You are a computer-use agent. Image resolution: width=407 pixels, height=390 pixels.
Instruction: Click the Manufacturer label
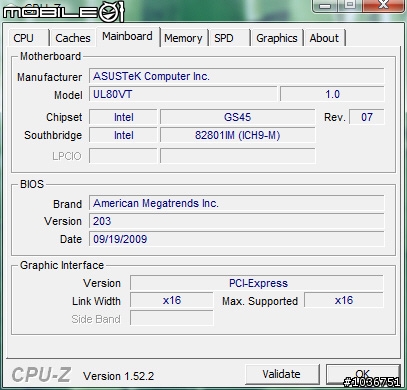point(50,77)
